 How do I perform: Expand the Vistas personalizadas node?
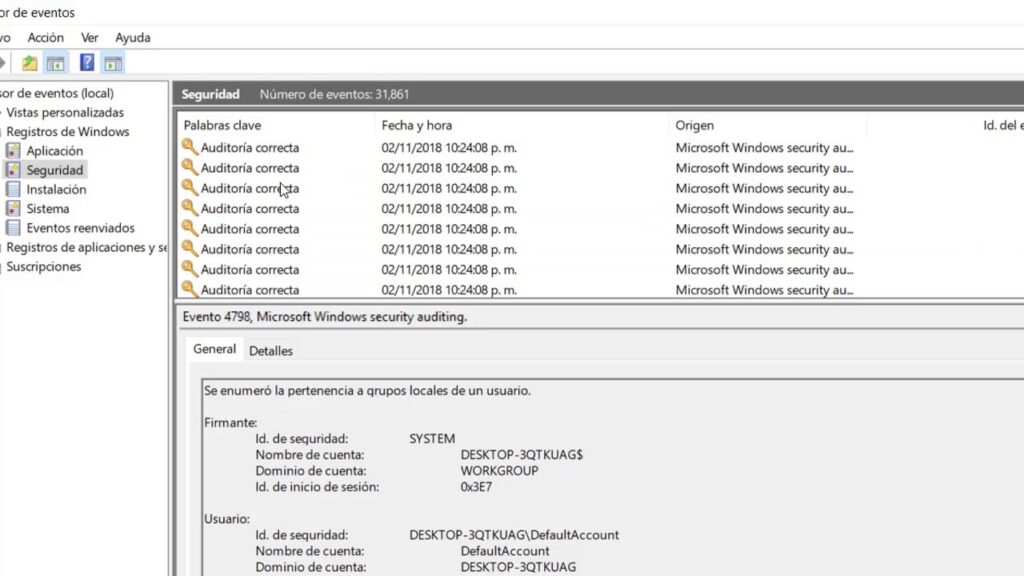coord(1,112)
